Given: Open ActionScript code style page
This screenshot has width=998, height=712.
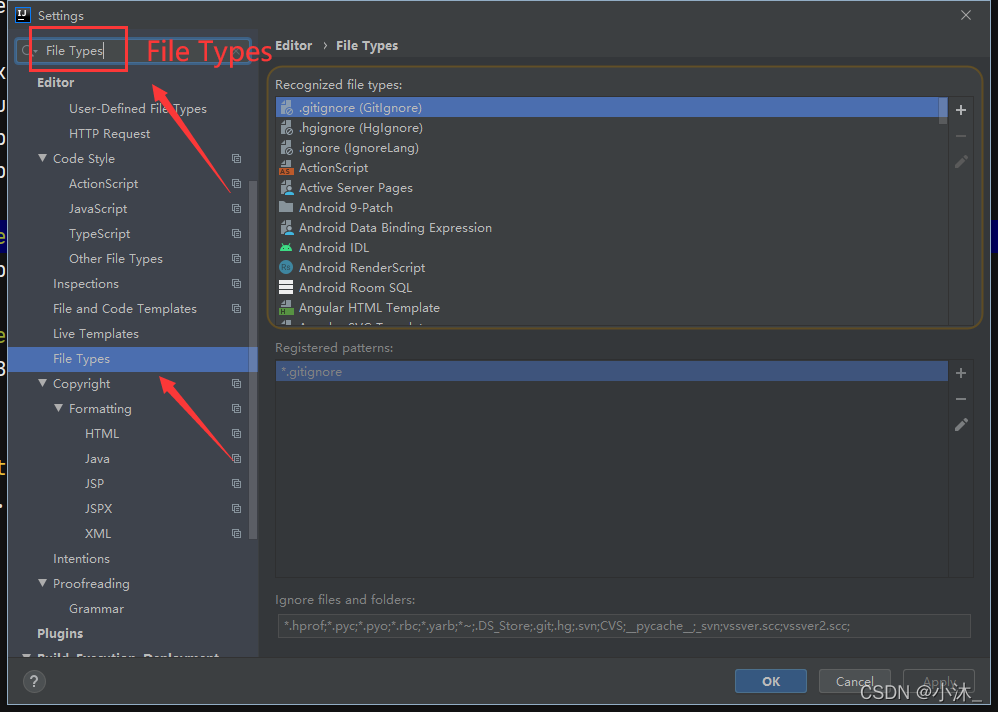Looking at the screenshot, I should click(x=103, y=184).
